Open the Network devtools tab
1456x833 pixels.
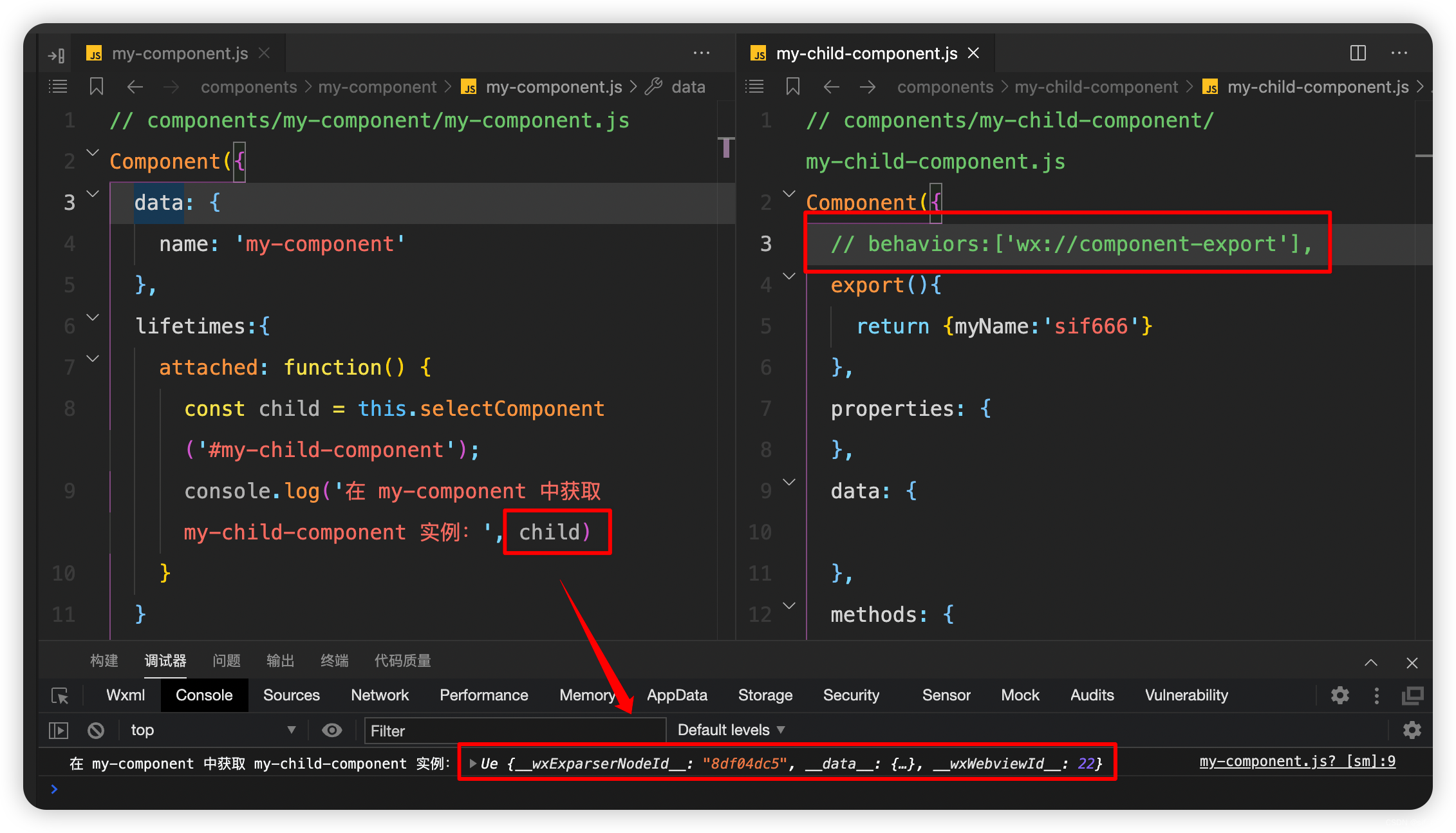tap(380, 695)
